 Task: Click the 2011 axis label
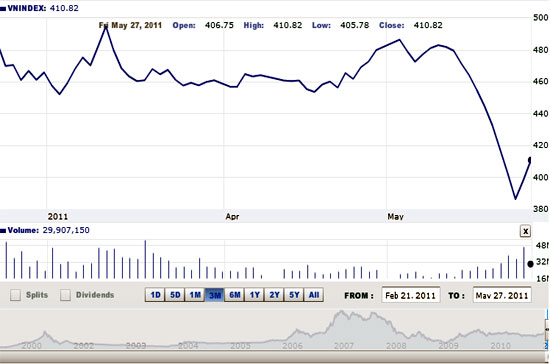pos(58,216)
